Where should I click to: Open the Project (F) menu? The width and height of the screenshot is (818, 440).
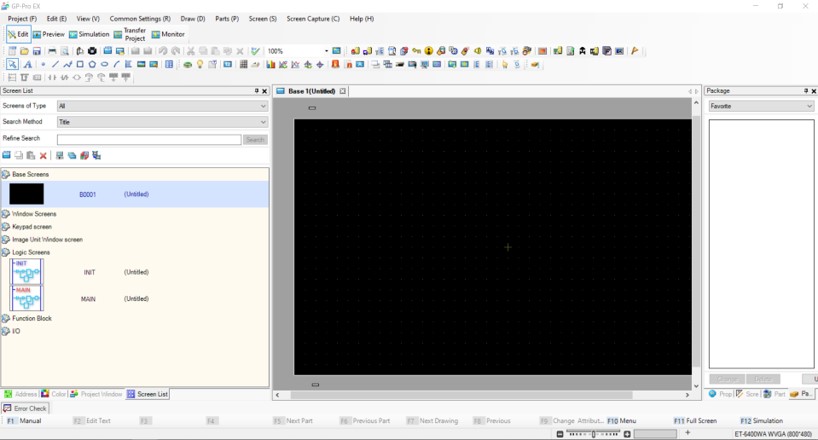22,19
